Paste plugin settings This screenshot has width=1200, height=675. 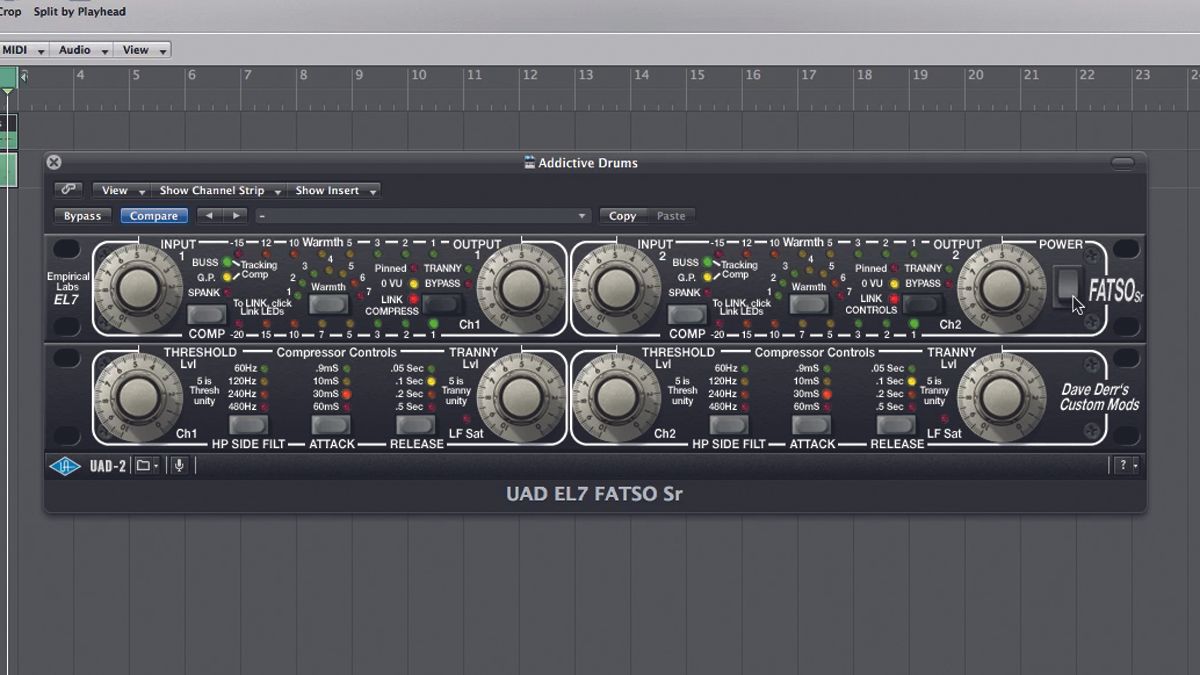671,215
